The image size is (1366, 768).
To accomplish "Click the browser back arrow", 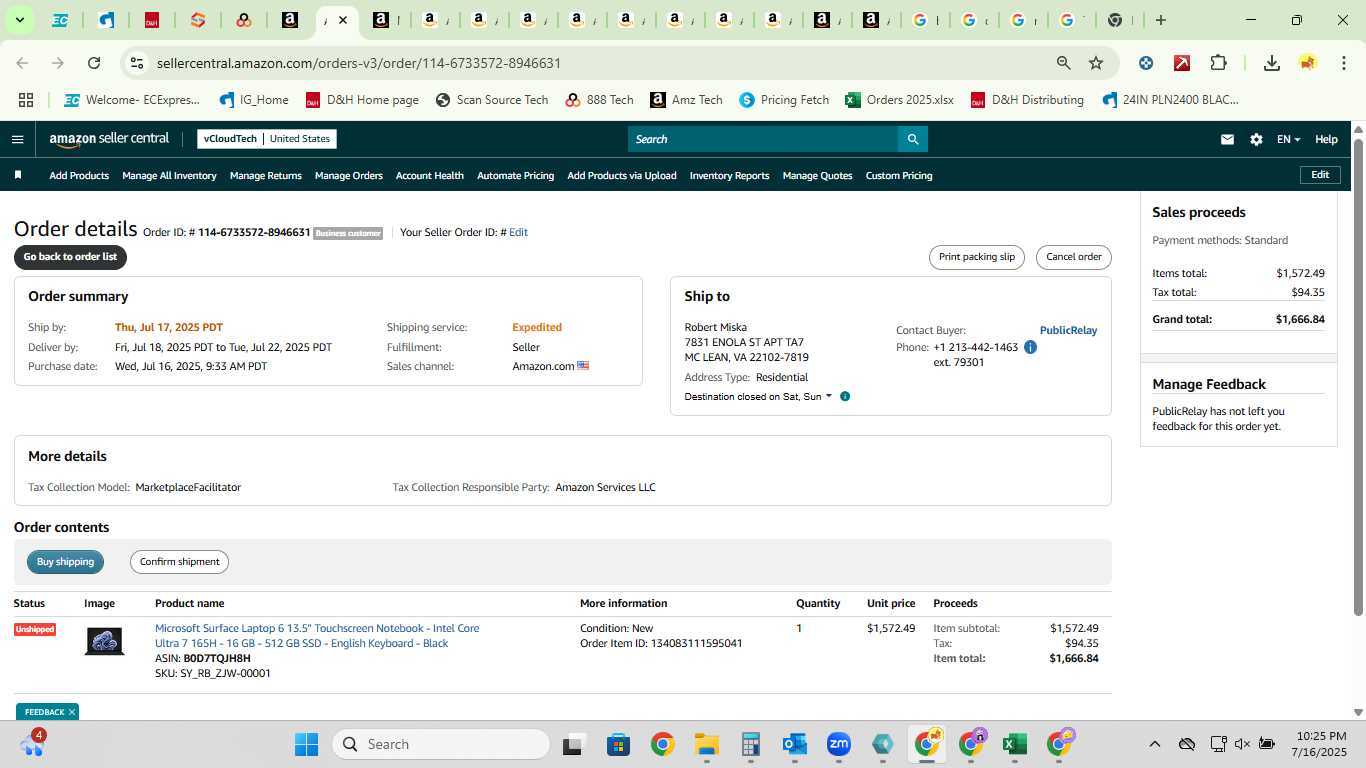I will 22,63.
